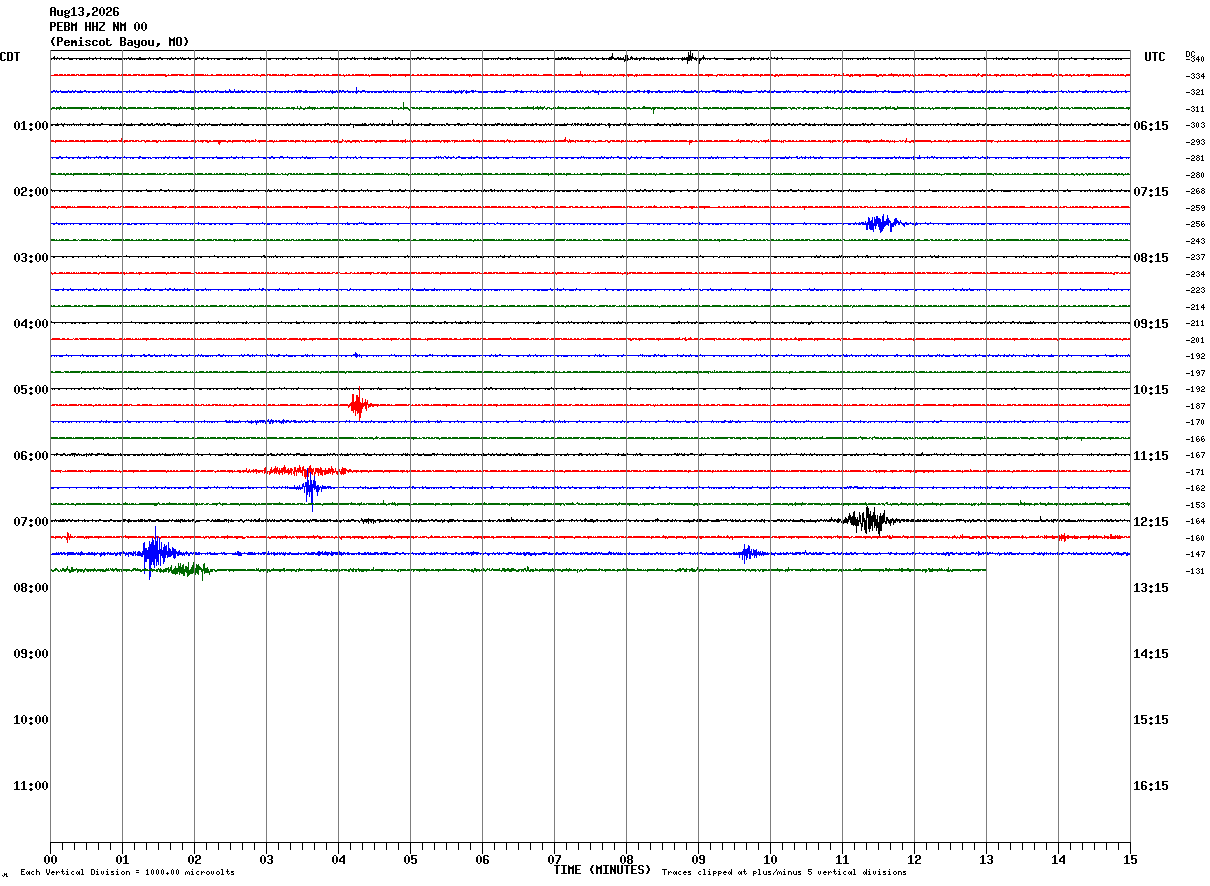Click the green event near minute 02
1210x886 pixels.
click(x=190, y=570)
